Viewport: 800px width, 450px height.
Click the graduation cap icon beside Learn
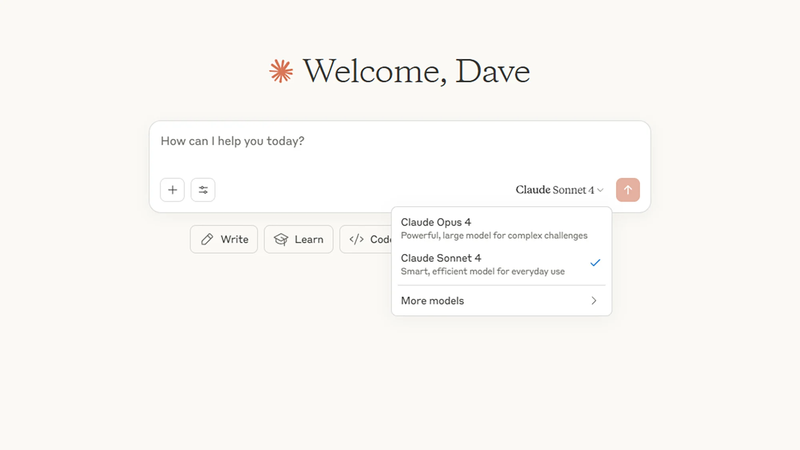tap(281, 240)
